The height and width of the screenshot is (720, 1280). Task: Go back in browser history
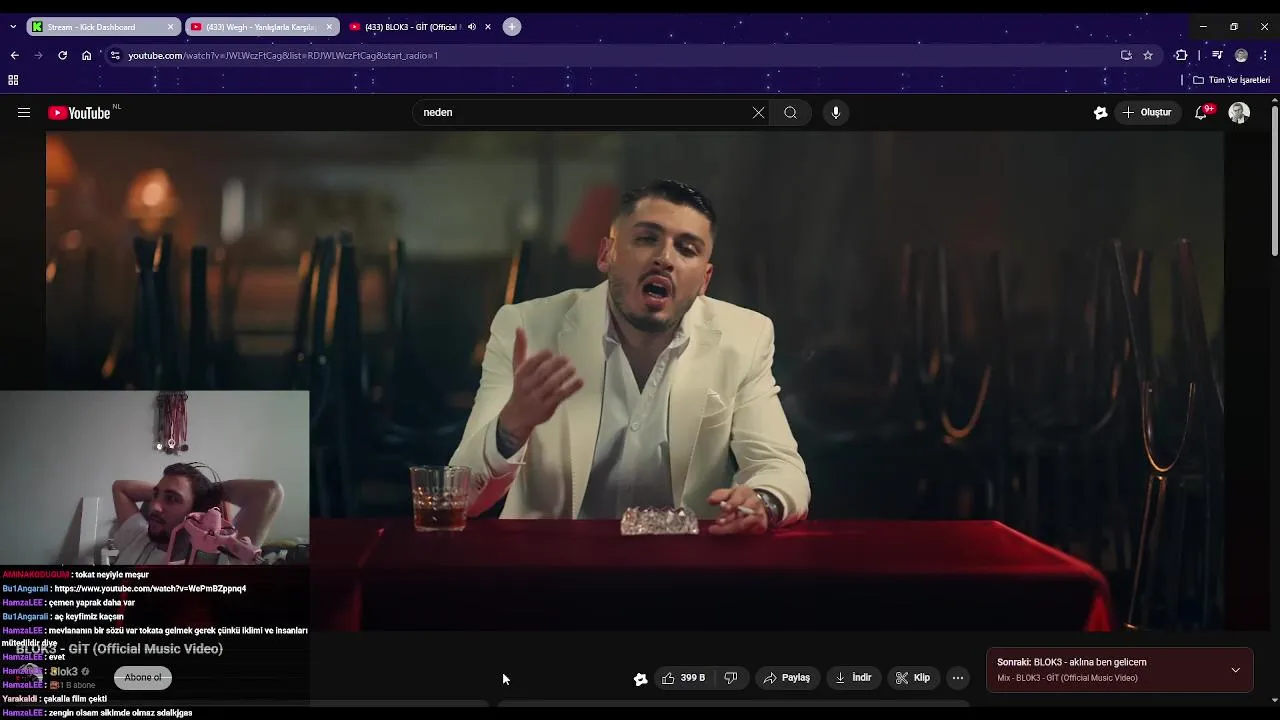14,56
